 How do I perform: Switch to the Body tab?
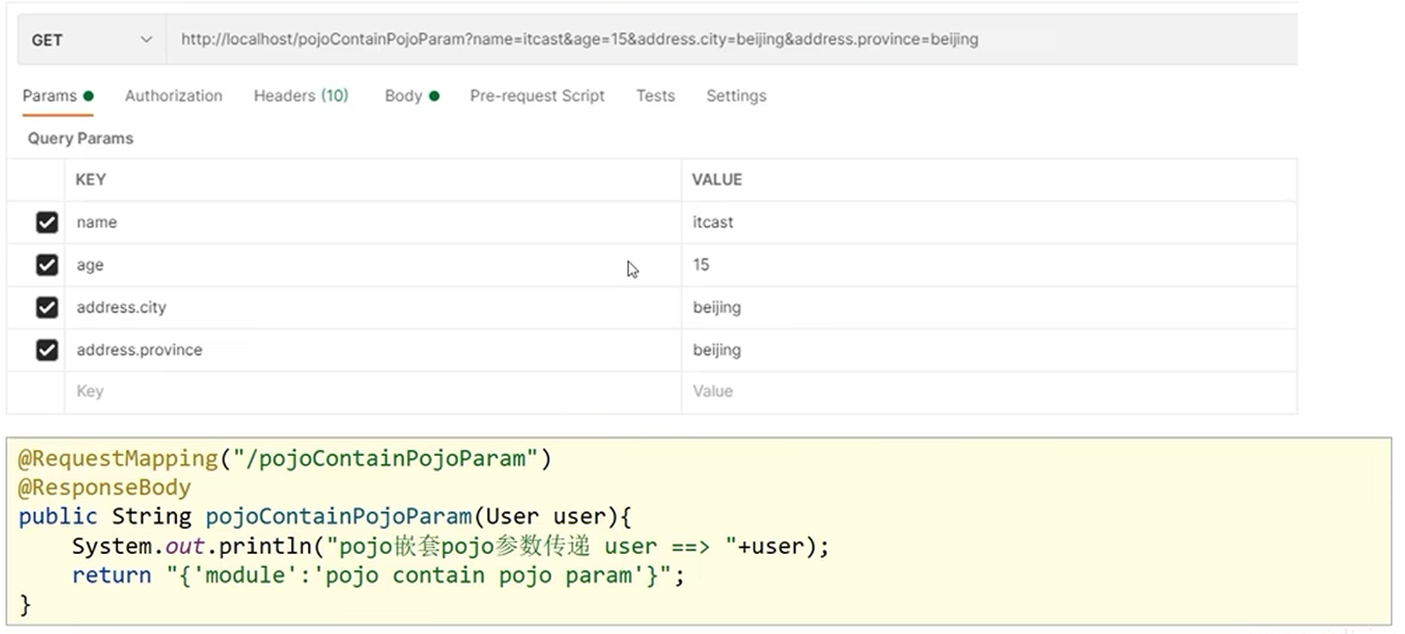[x=412, y=96]
